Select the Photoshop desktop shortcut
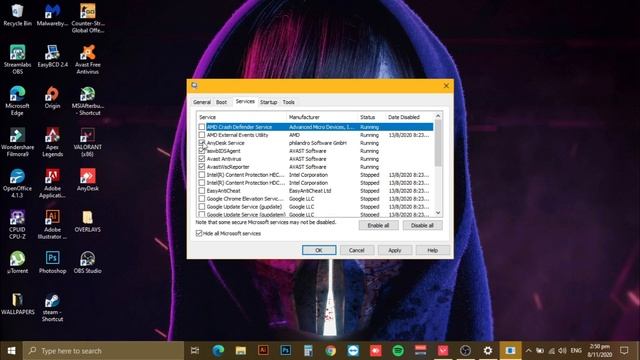Image resolution: width=640 pixels, height=360 pixels. pos(52,262)
